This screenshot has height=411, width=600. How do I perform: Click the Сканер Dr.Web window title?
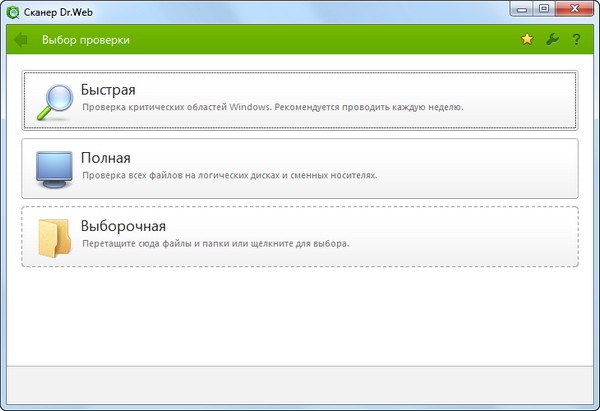[68, 12]
